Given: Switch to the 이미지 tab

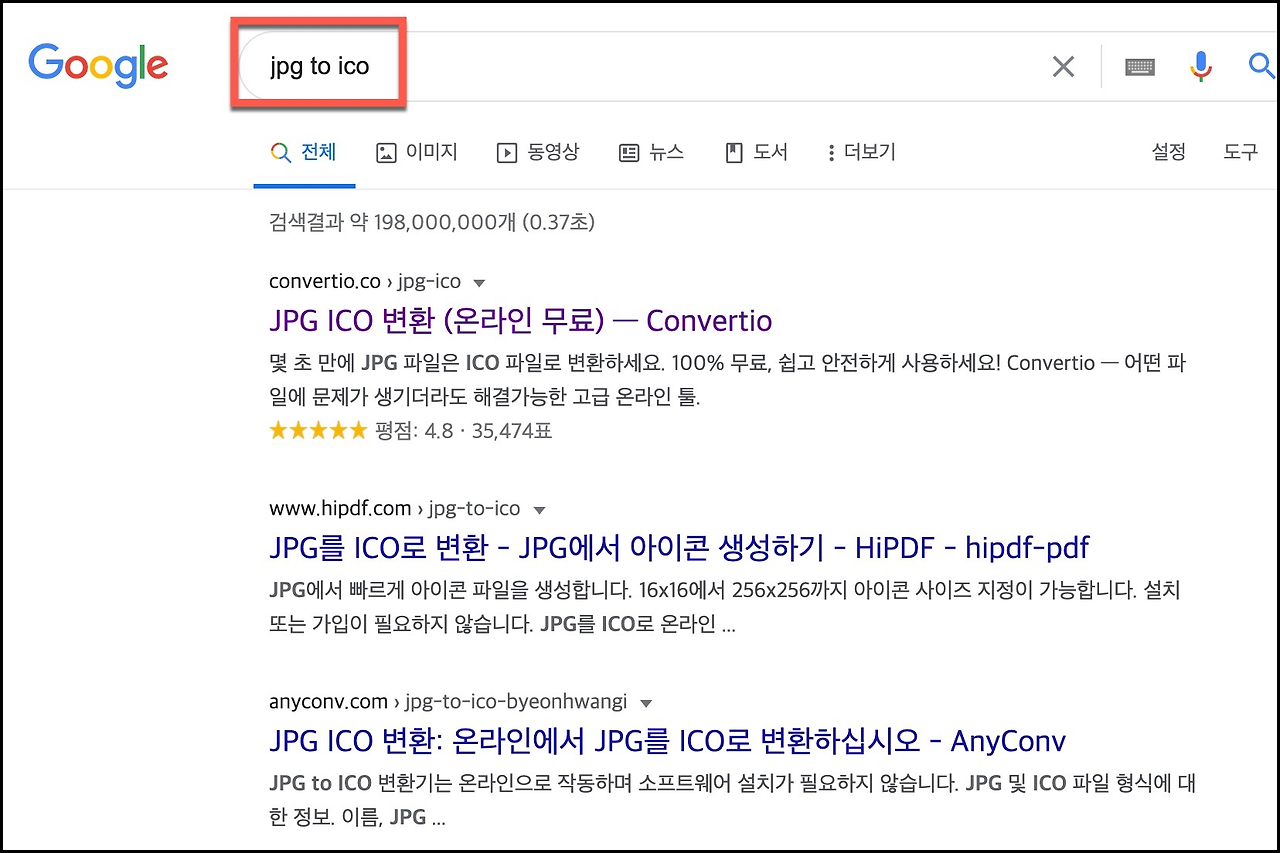Looking at the screenshot, I should (x=416, y=153).
